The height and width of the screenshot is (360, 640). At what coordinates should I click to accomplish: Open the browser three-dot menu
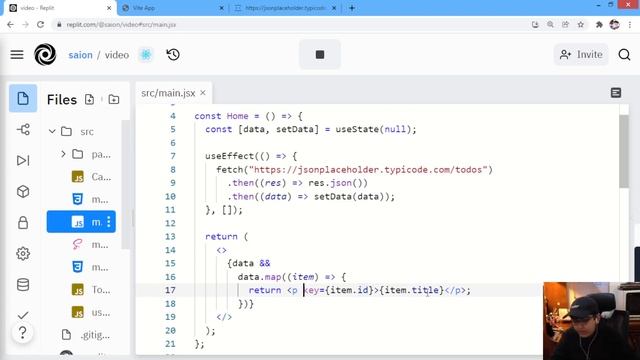[x=630, y=24]
